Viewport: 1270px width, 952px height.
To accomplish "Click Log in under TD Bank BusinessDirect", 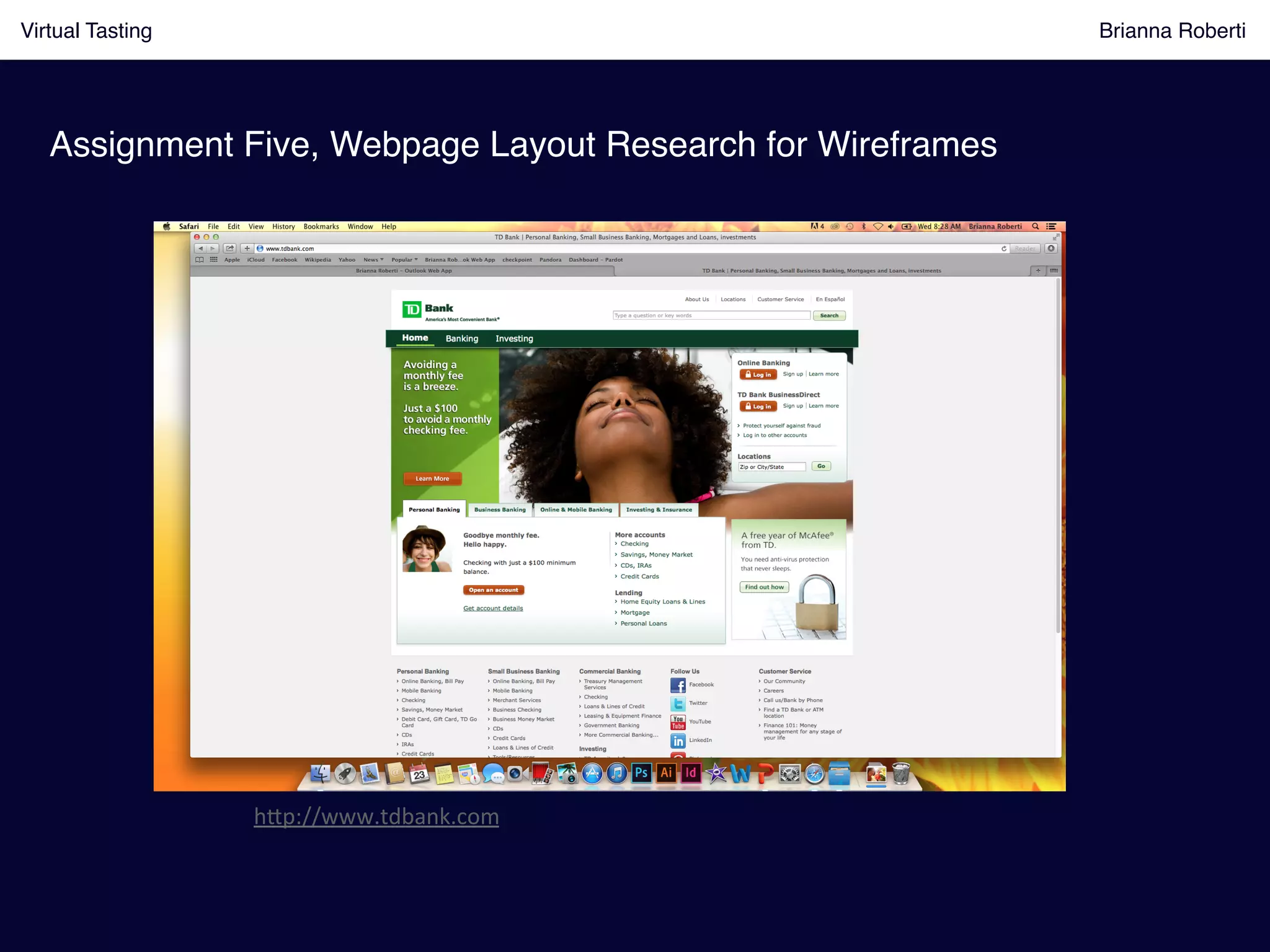I will tap(758, 407).
